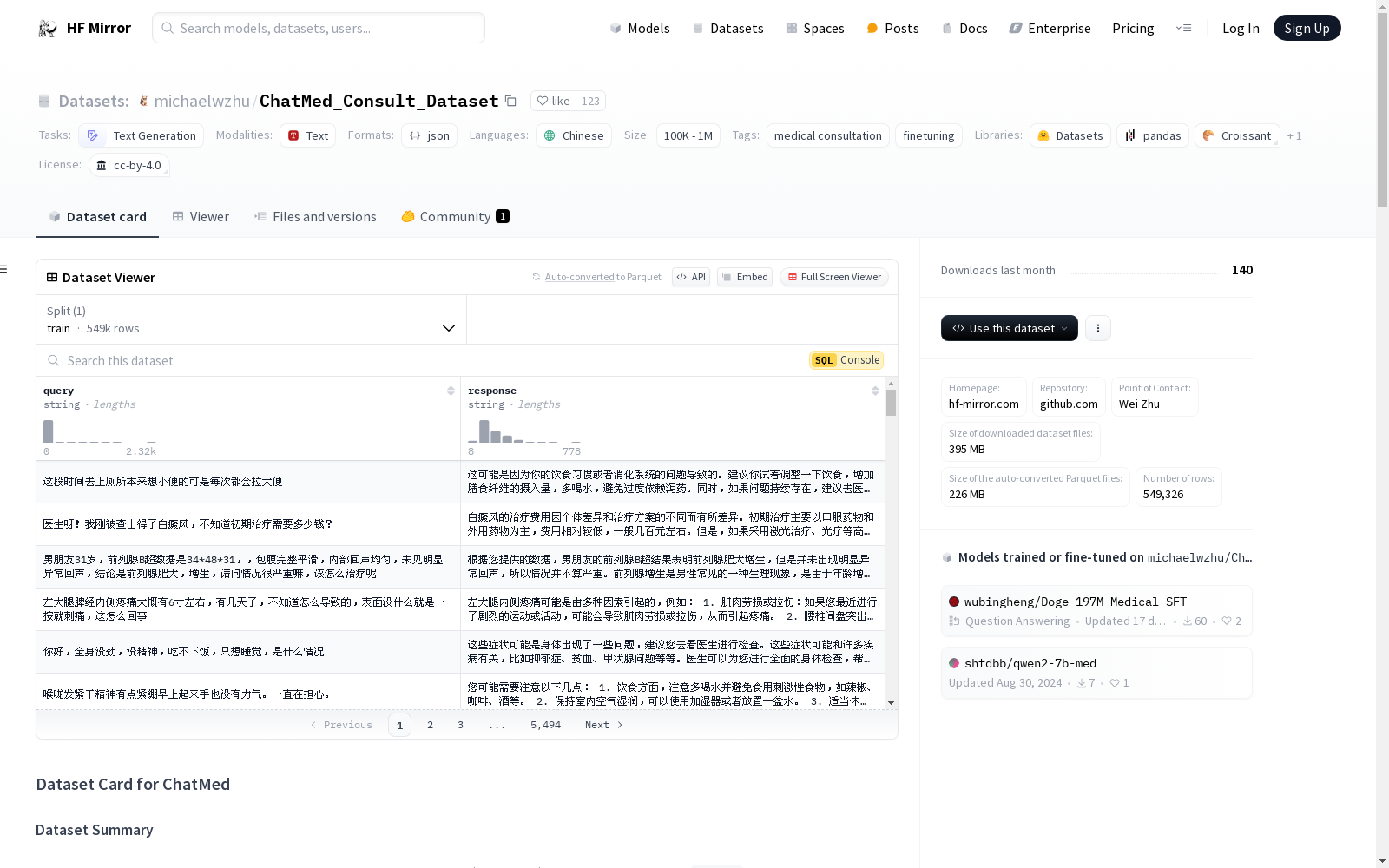Open the Use this dataset dropdown

click(1010, 328)
